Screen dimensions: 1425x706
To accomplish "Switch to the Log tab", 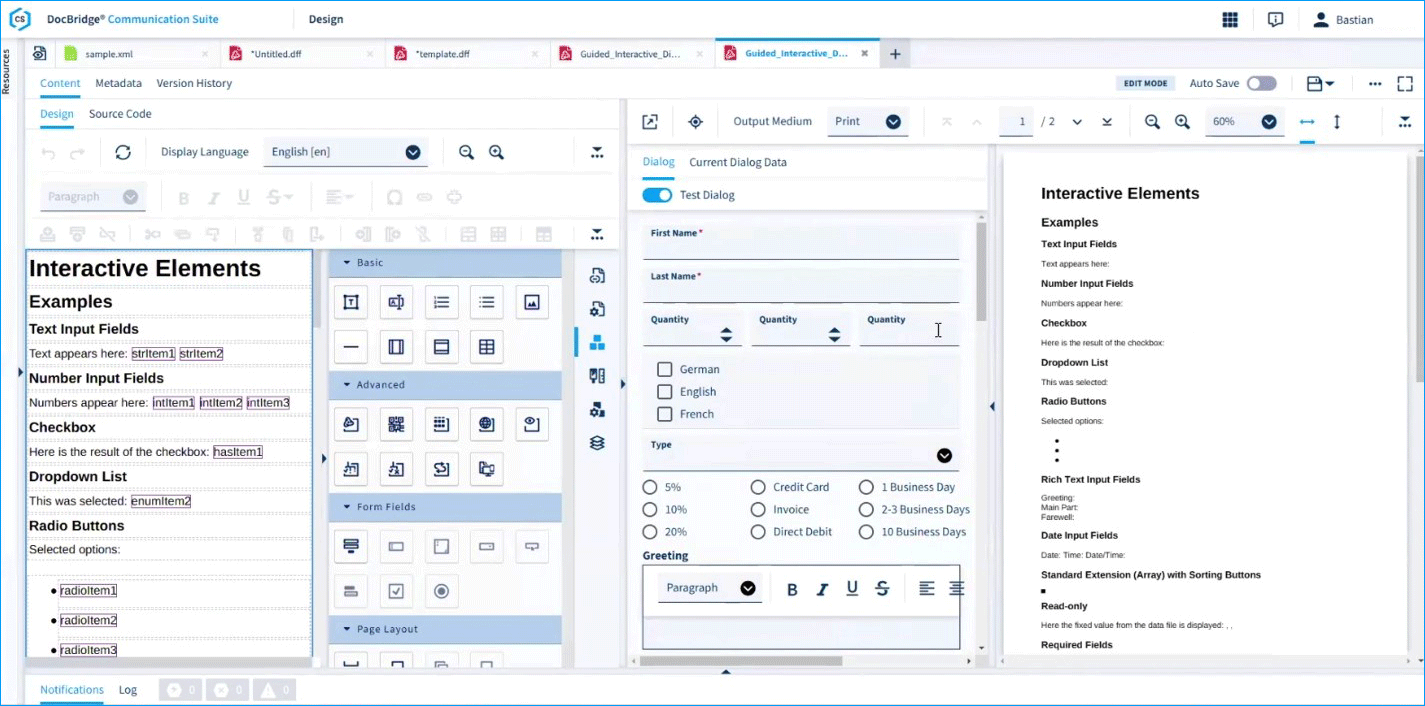I will 128,690.
